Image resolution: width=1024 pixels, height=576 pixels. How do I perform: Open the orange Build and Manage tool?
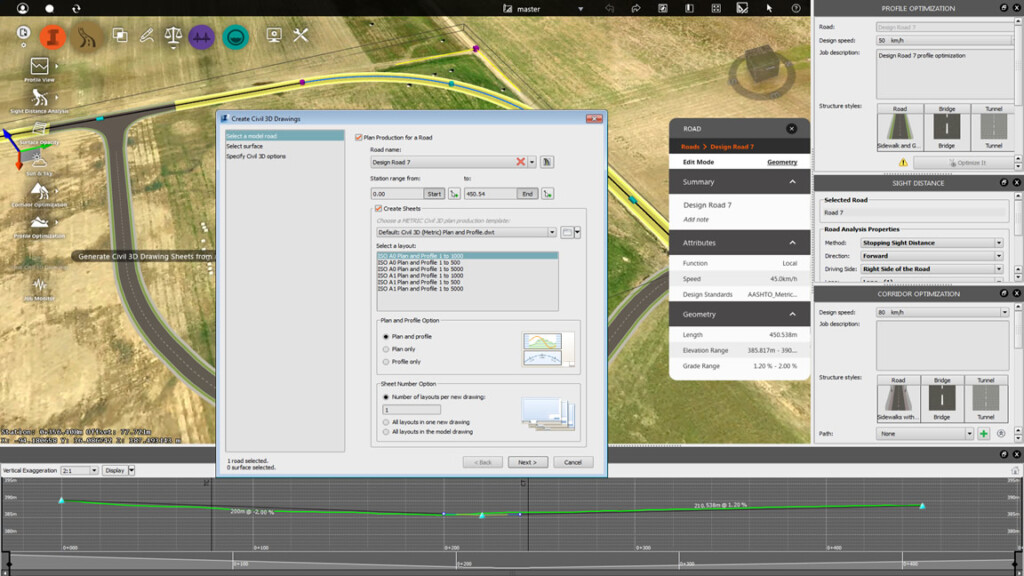tap(53, 37)
